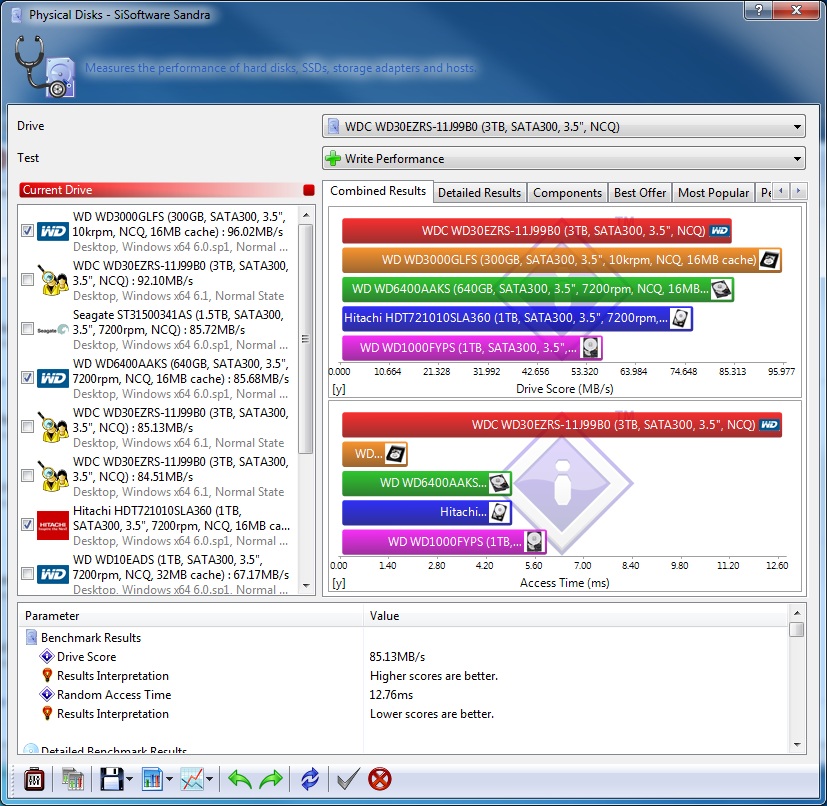Viewport: 827px width, 806px height.
Task: Click the drive list scrollbar up arrow
Action: (306, 215)
